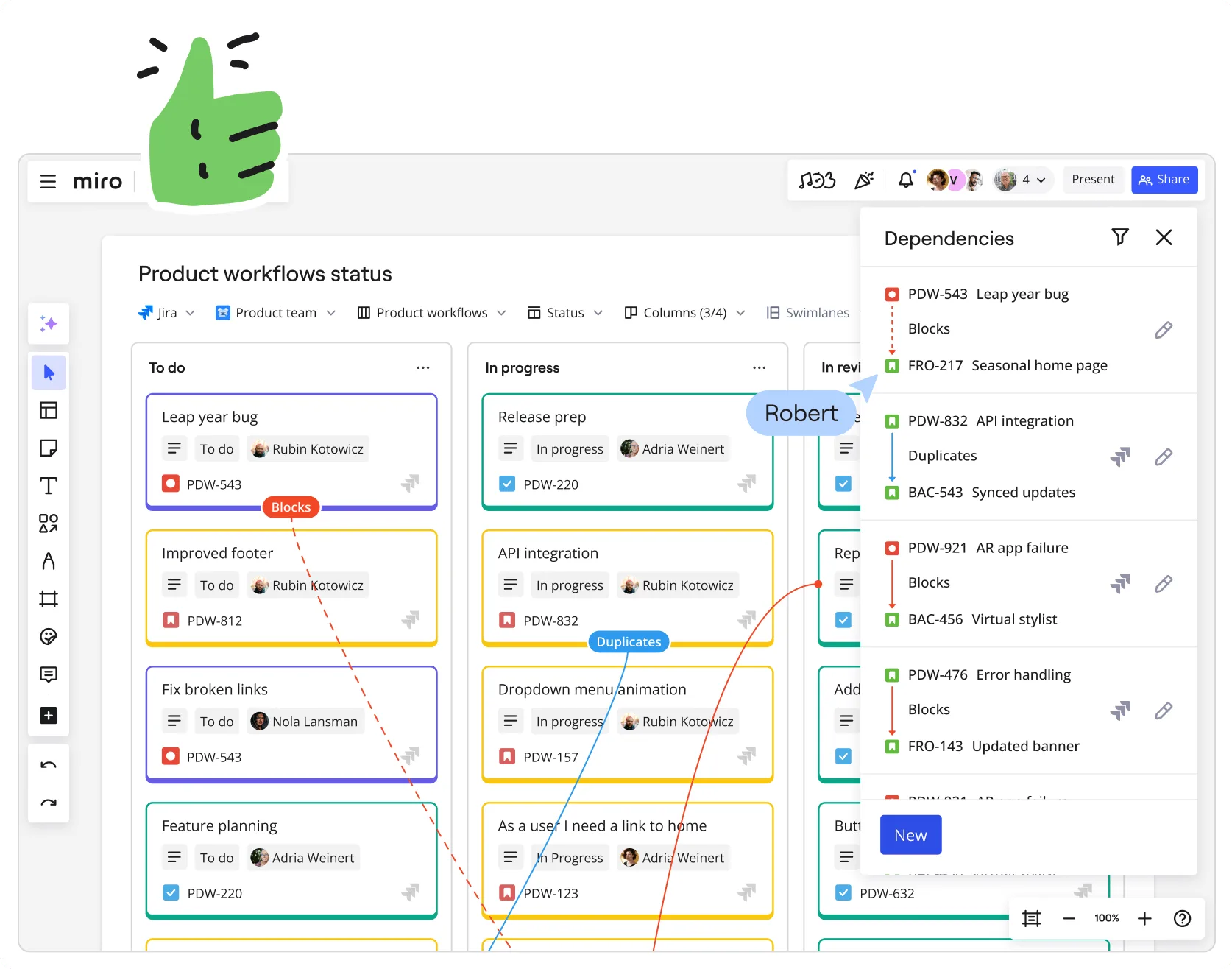Screen dimensions: 1232x969
Task: Select the frame tool
Action: (49, 599)
